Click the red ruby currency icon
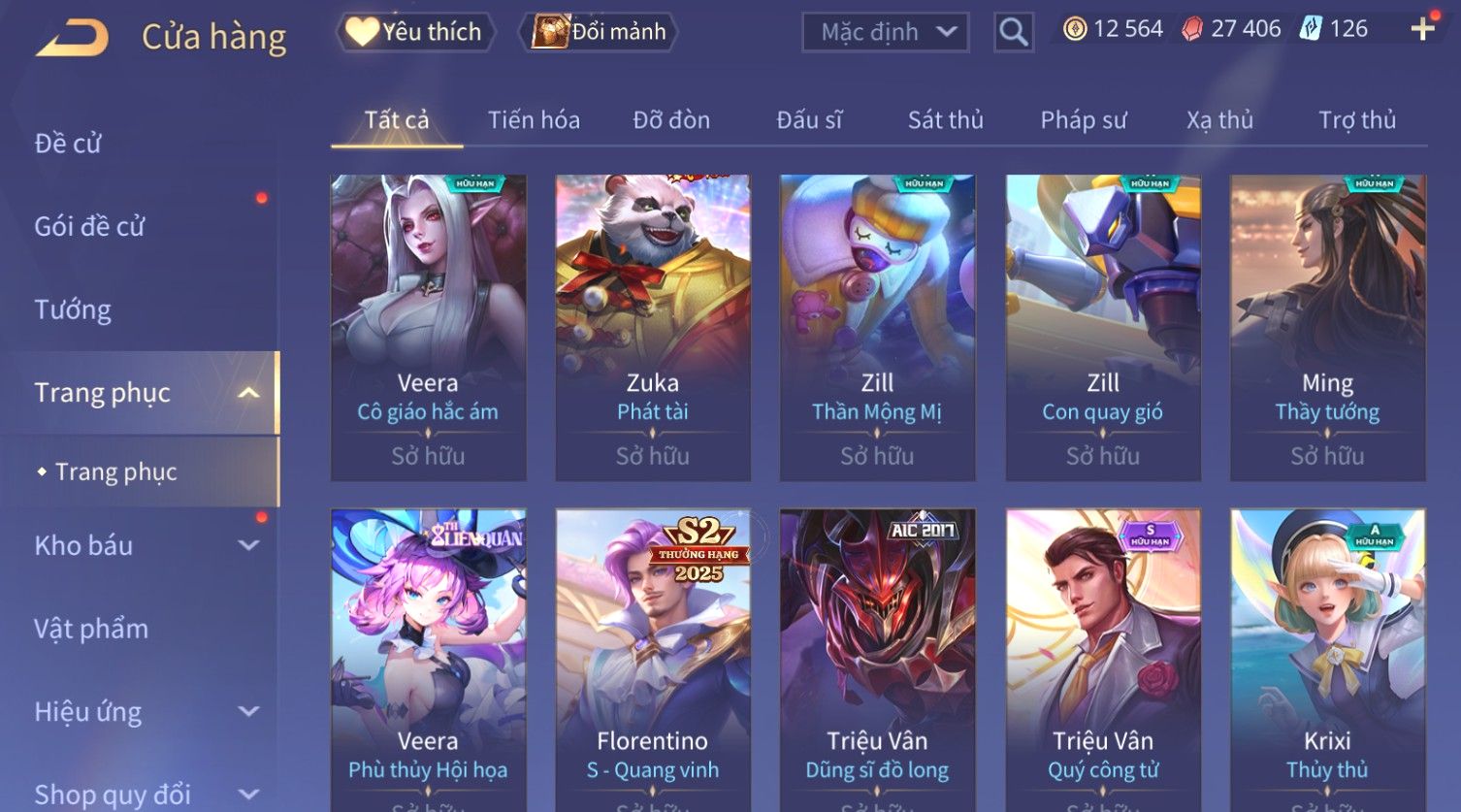1461x812 pixels. pos(1192,29)
